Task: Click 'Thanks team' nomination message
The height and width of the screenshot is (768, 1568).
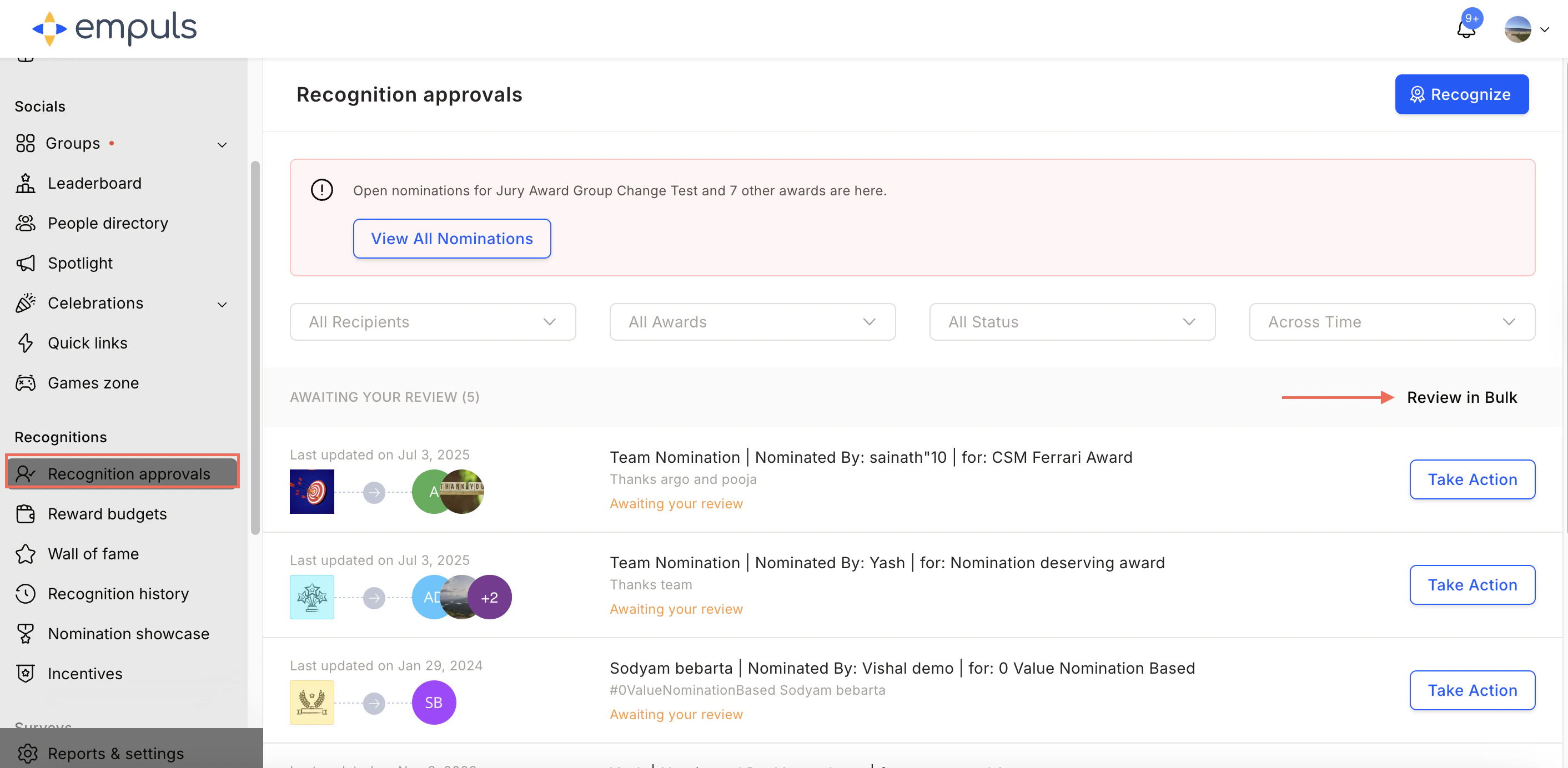Action: tap(651, 585)
